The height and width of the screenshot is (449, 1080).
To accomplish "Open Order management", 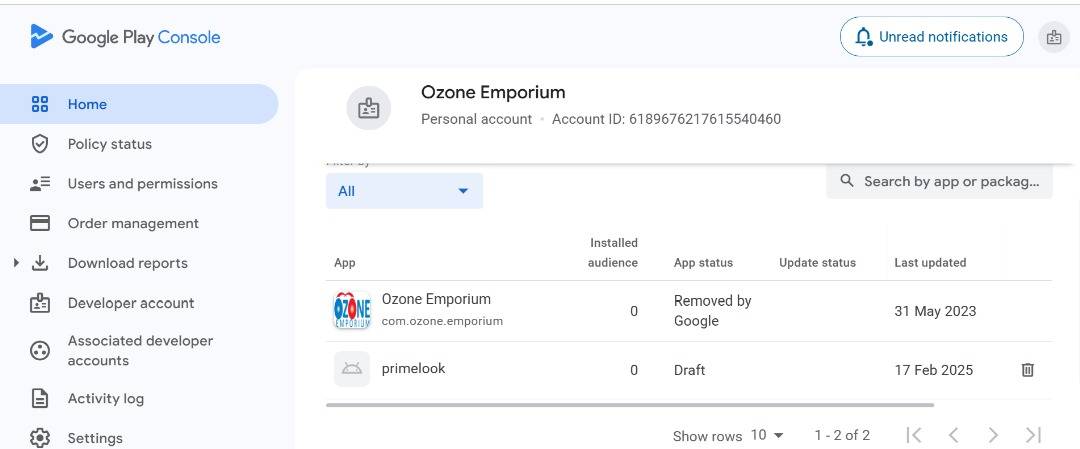I will point(133,223).
